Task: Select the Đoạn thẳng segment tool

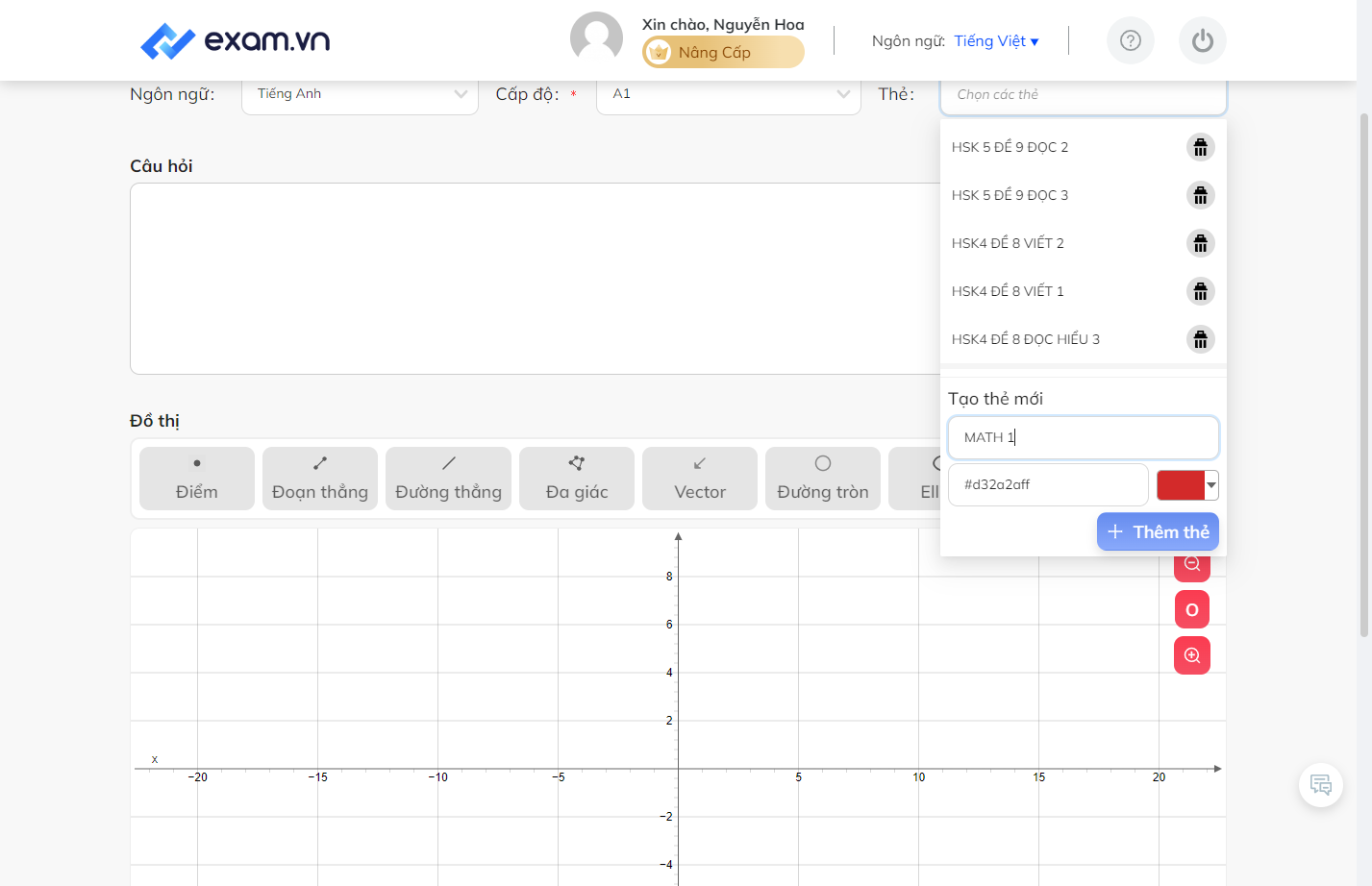Action: coord(320,479)
